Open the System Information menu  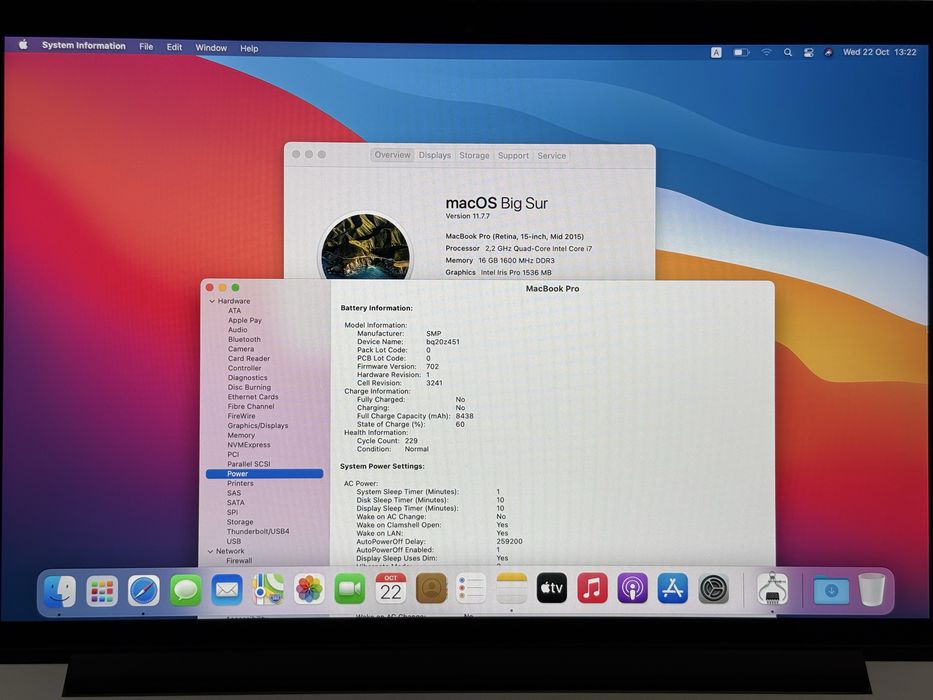[84, 46]
